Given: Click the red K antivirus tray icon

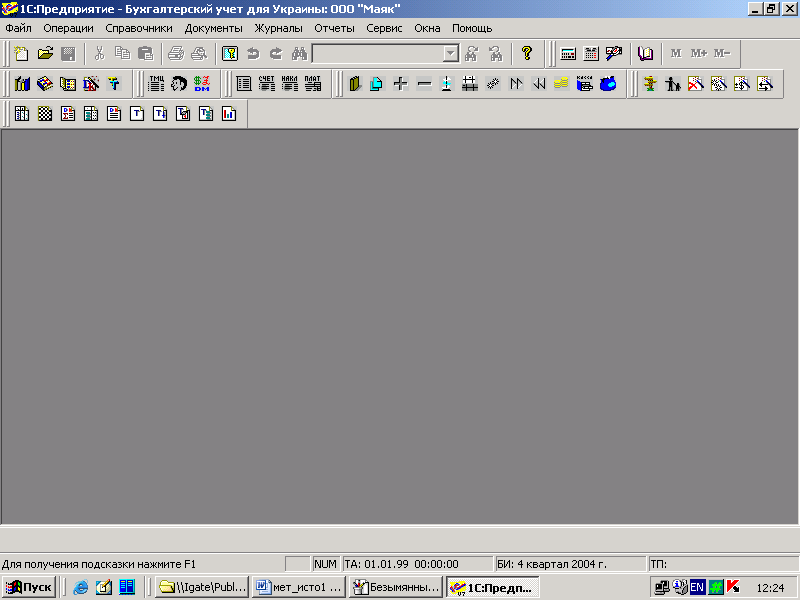Looking at the screenshot, I should coord(734,587).
